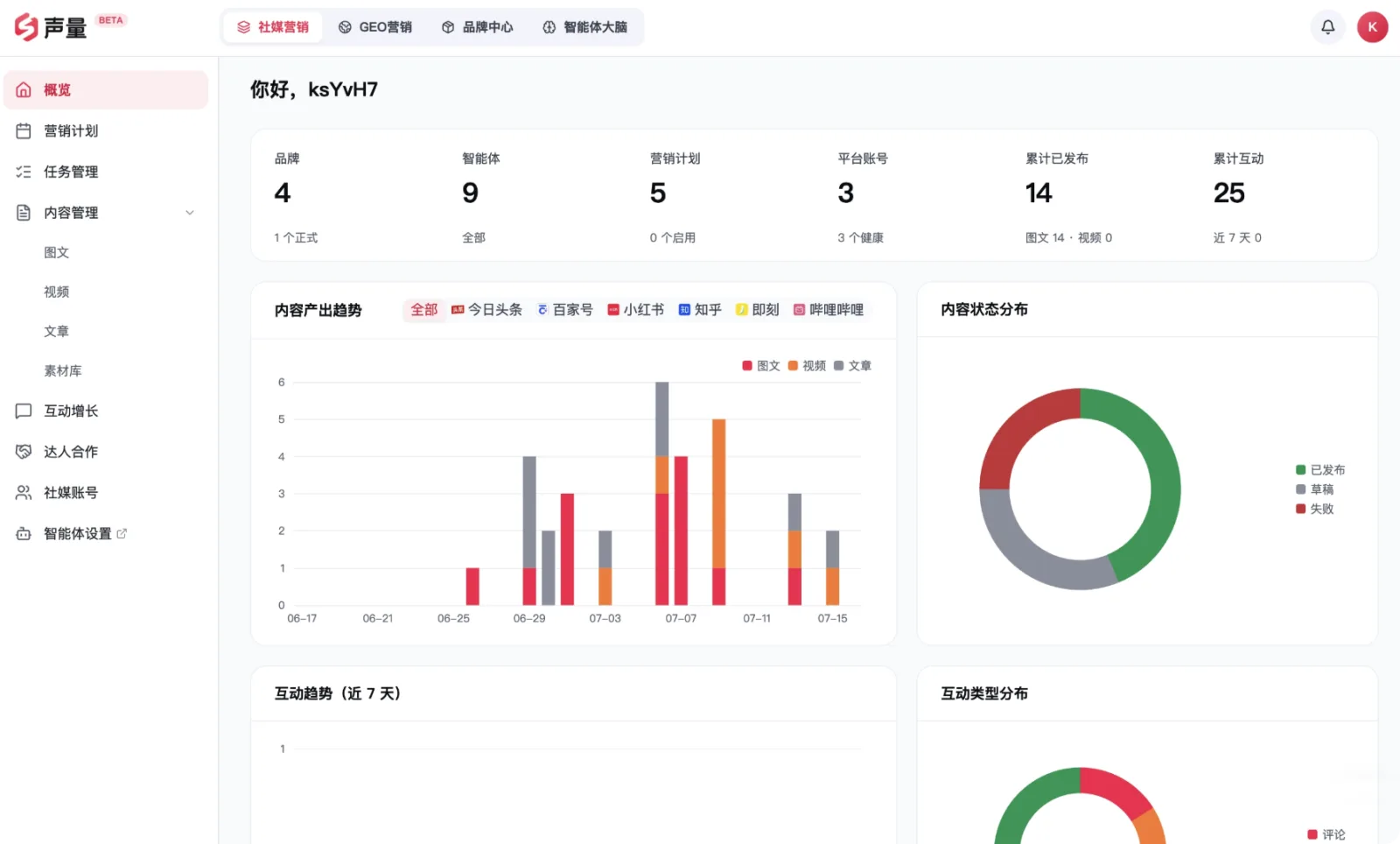Filter trend by 即刻

point(758,310)
